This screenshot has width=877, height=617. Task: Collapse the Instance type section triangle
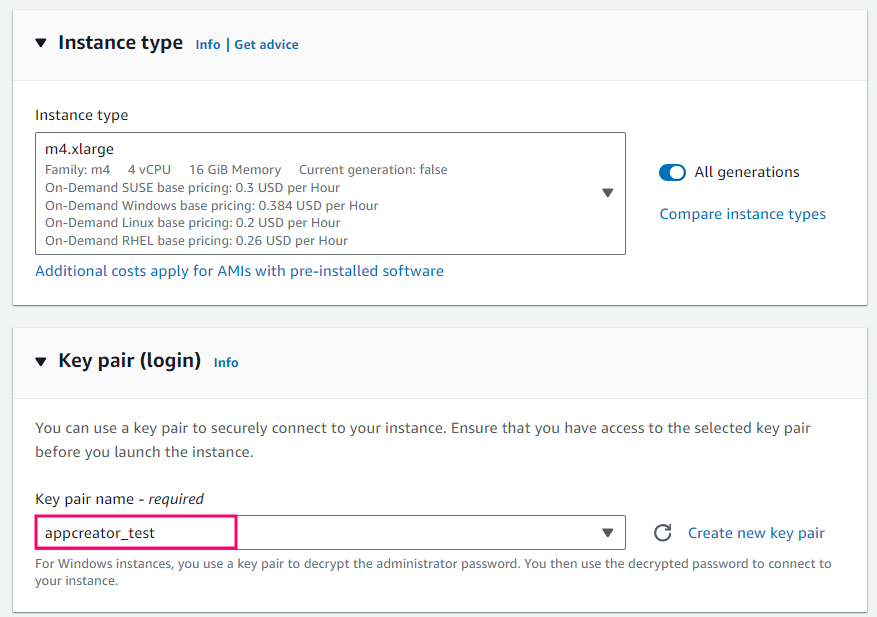(x=41, y=43)
